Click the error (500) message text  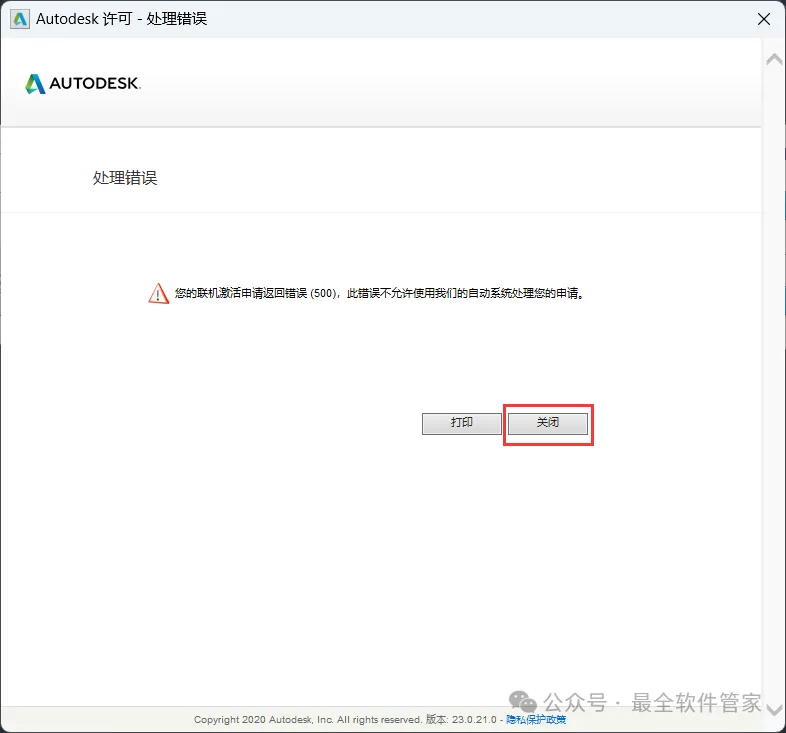[379, 293]
